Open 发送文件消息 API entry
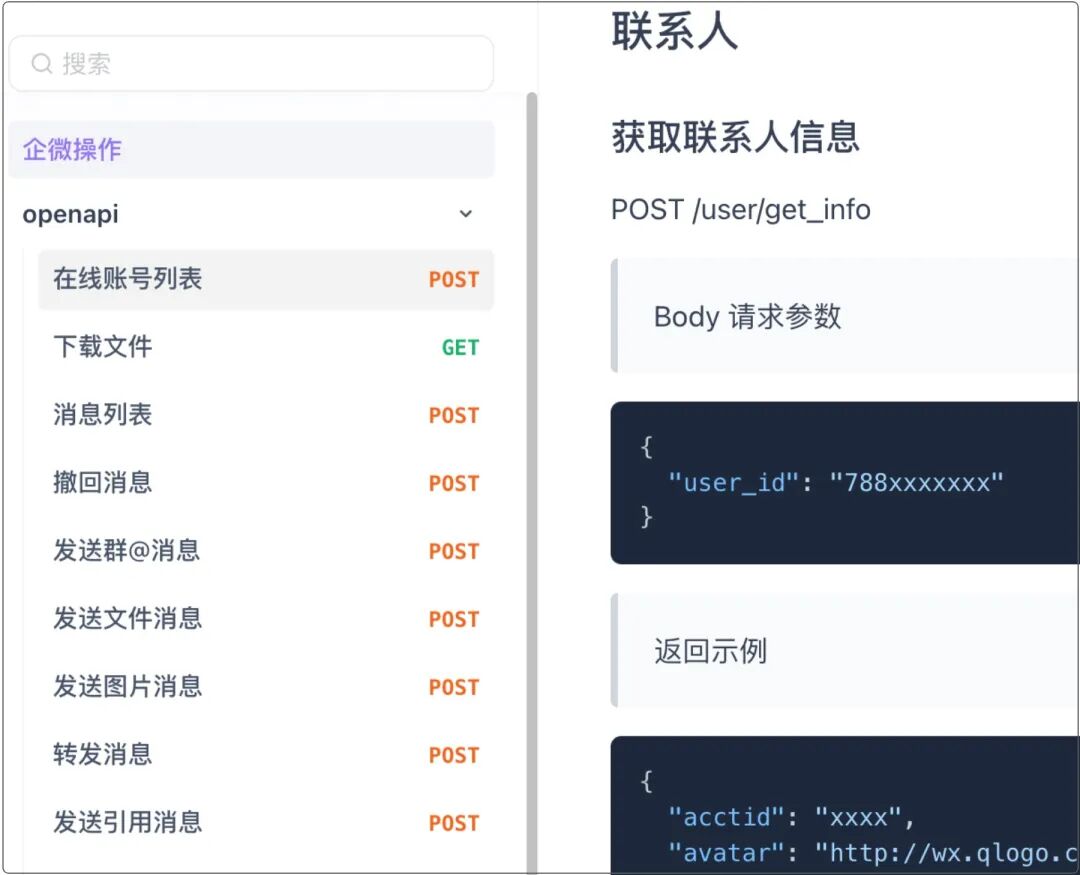 (266, 619)
